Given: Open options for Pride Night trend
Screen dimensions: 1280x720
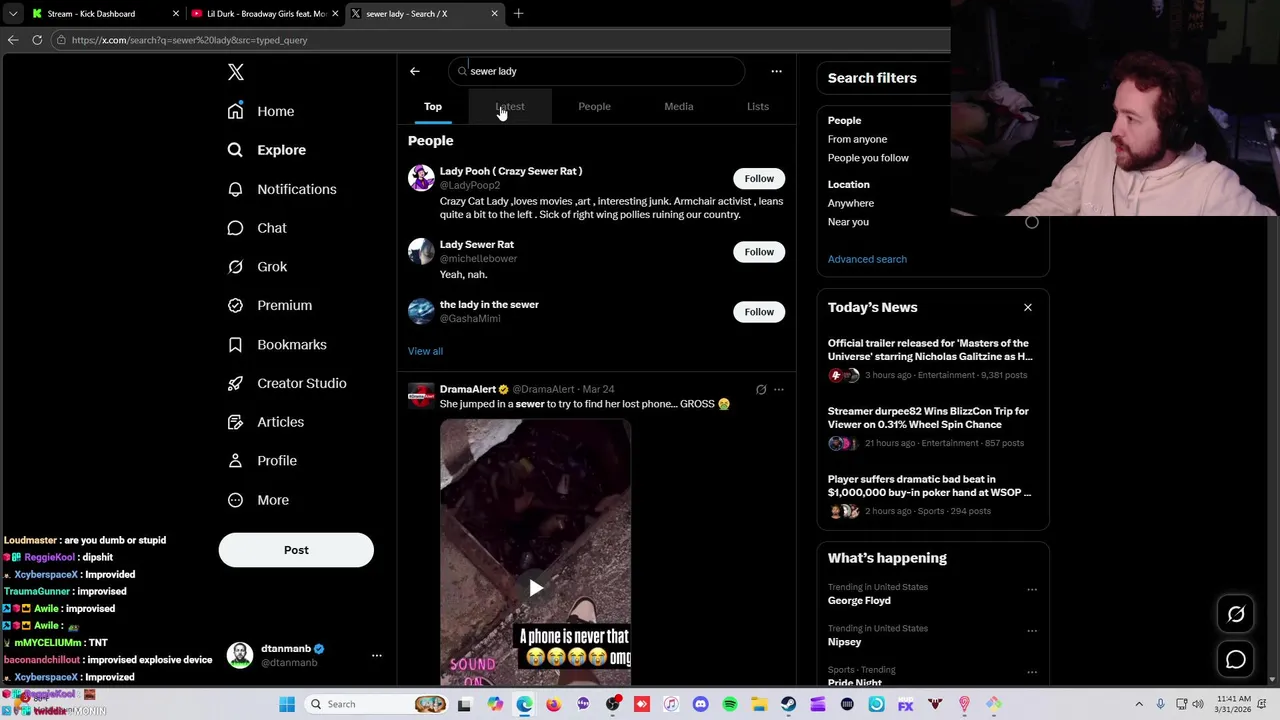Looking at the screenshot, I should (1032, 672).
